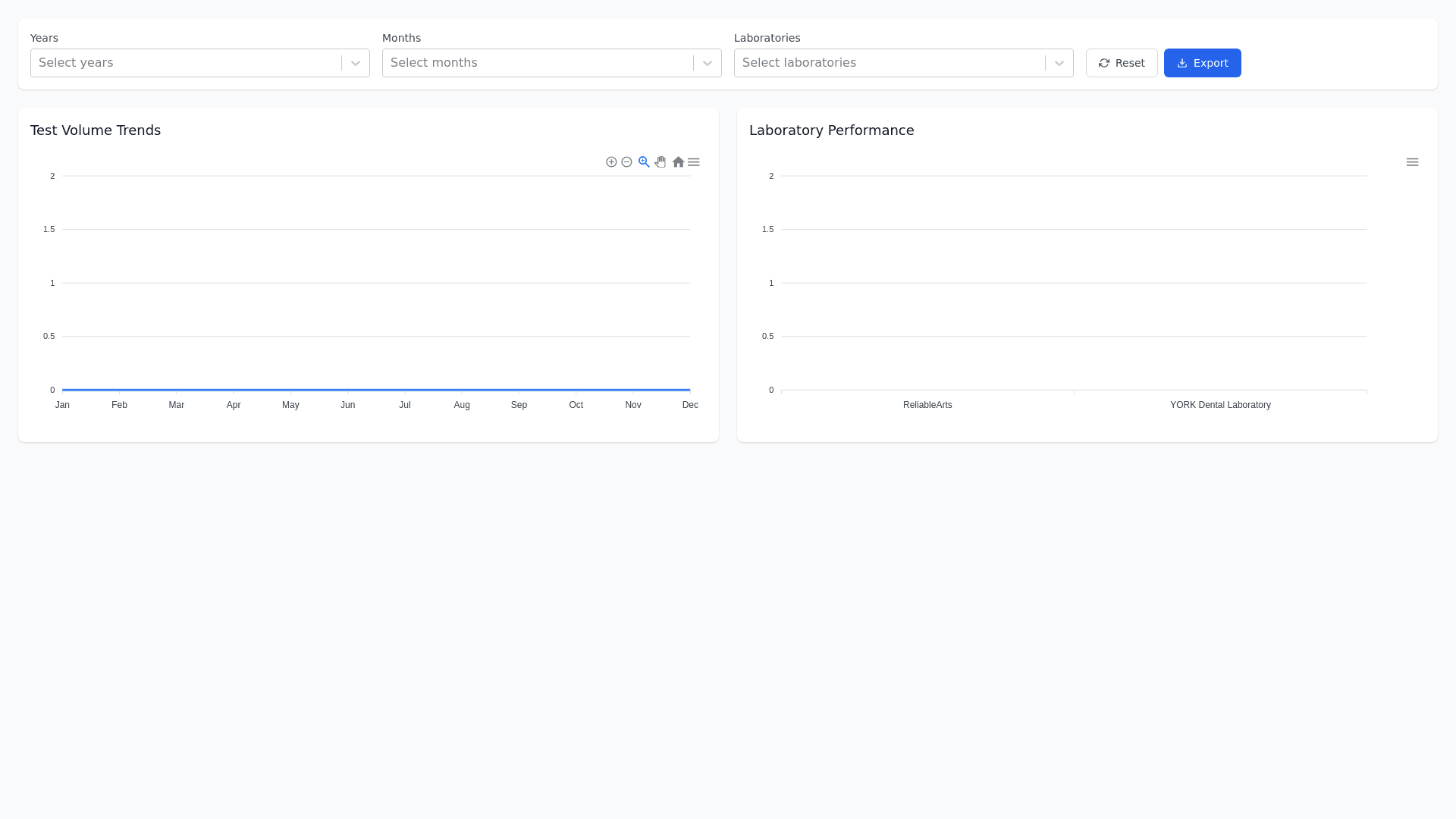Viewport: 1456px width, 819px height.
Task: Reset zoom with the home icon
Action: (678, 162)
